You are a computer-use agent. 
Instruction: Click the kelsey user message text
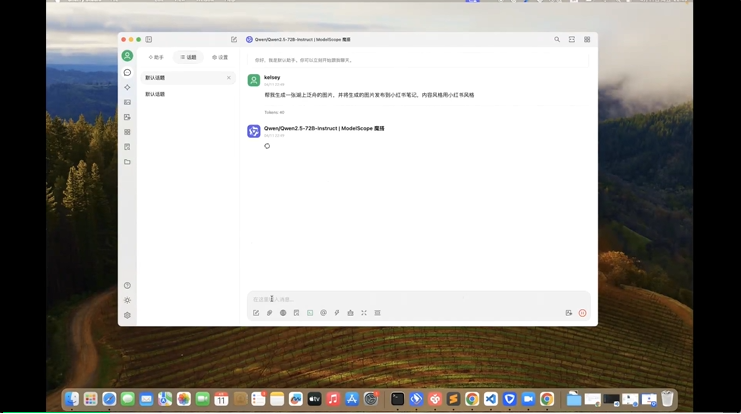[369, 95]
